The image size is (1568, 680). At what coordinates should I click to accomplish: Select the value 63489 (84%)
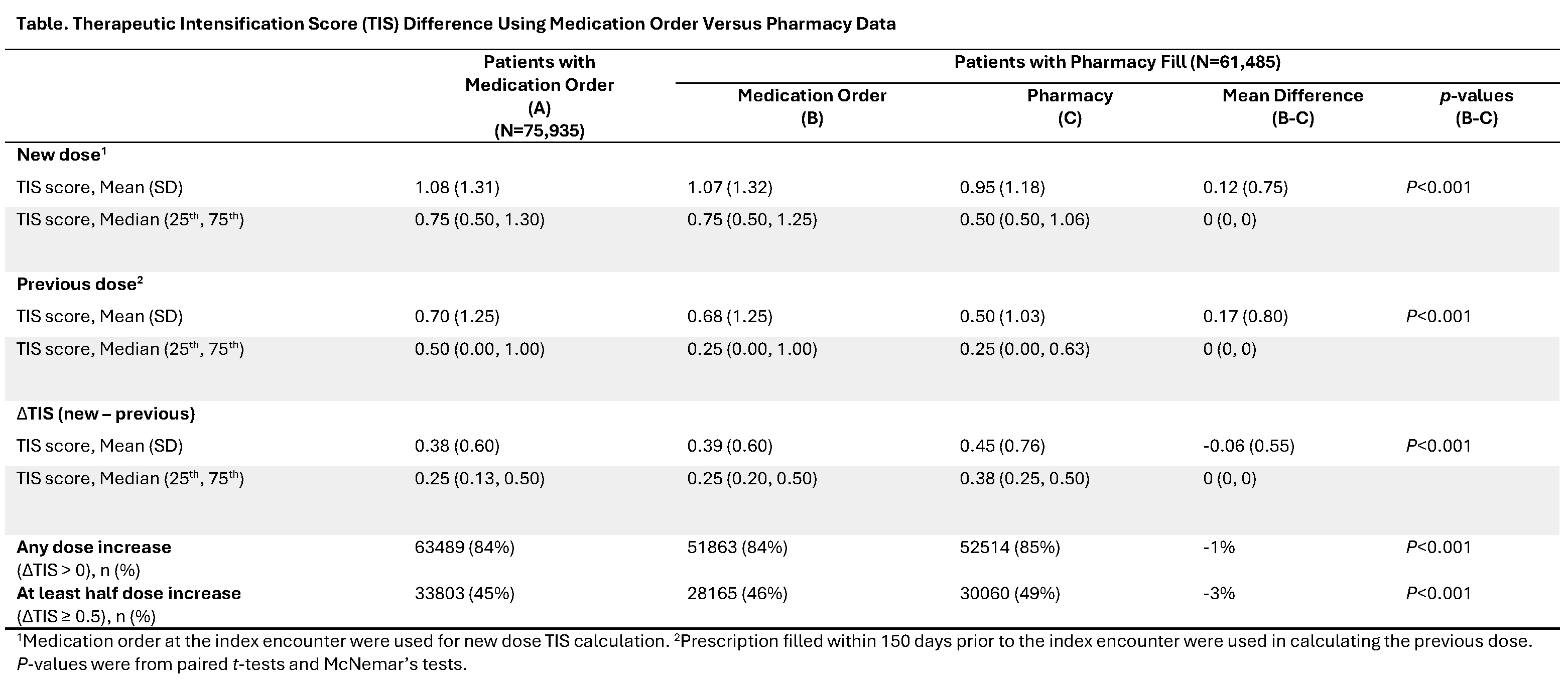[464, 548]
